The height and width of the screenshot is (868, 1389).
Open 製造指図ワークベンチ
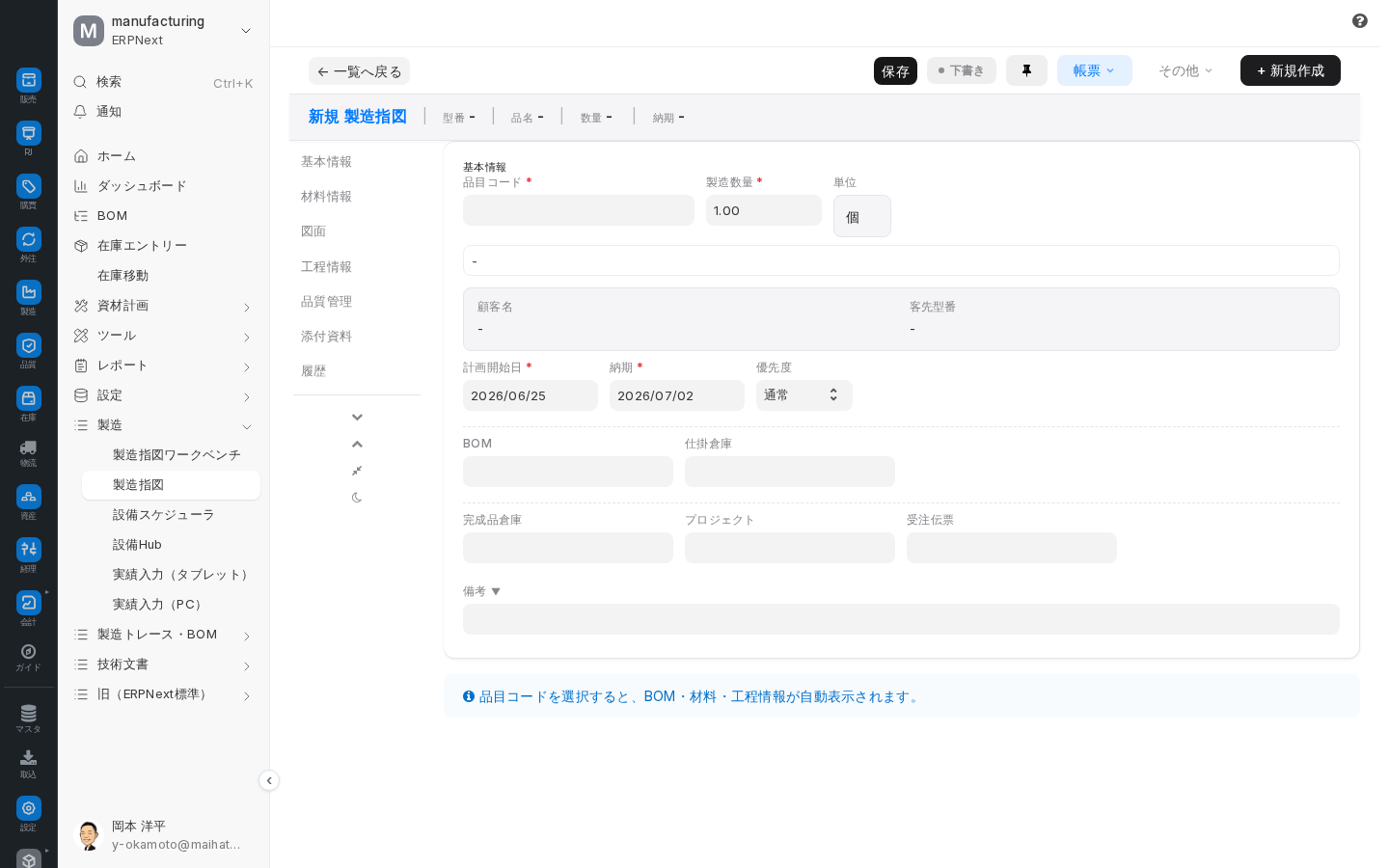pos(171,455)
